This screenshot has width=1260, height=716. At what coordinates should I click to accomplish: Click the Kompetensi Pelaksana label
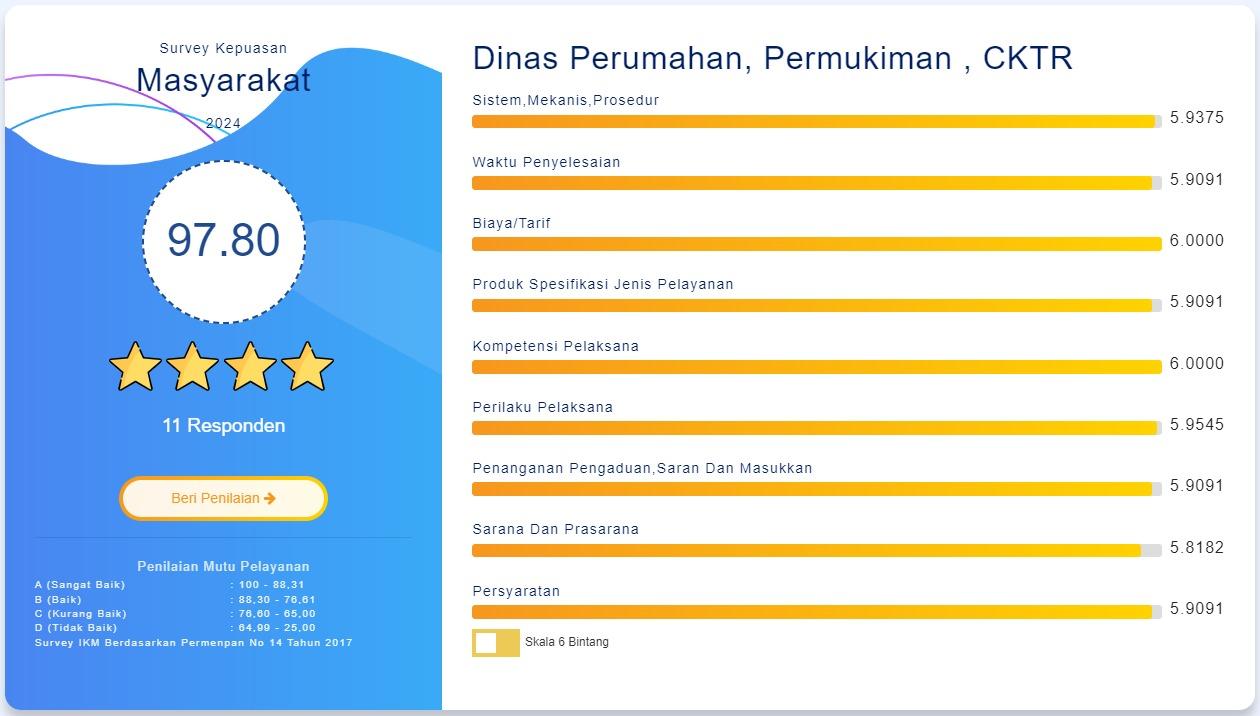[x=555, y=346]
